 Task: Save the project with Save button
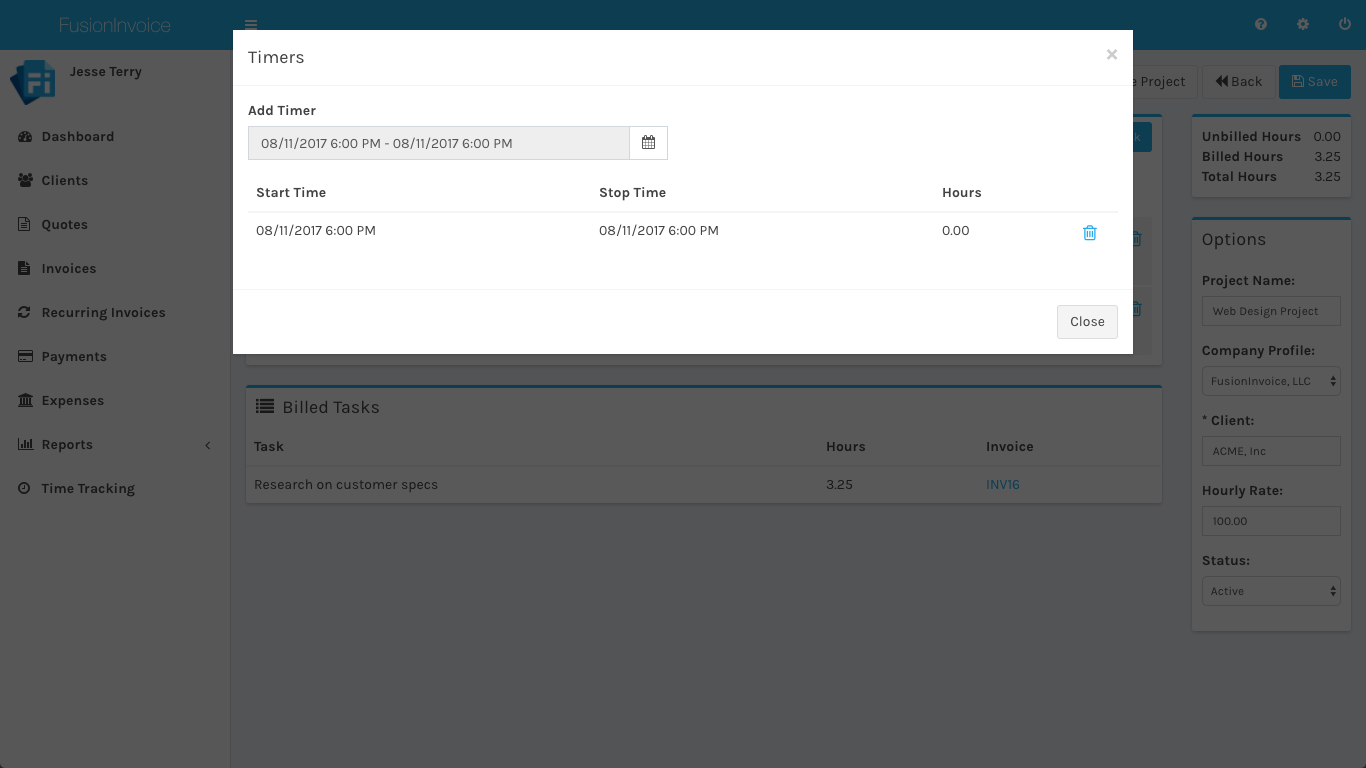coord(1314,82)
